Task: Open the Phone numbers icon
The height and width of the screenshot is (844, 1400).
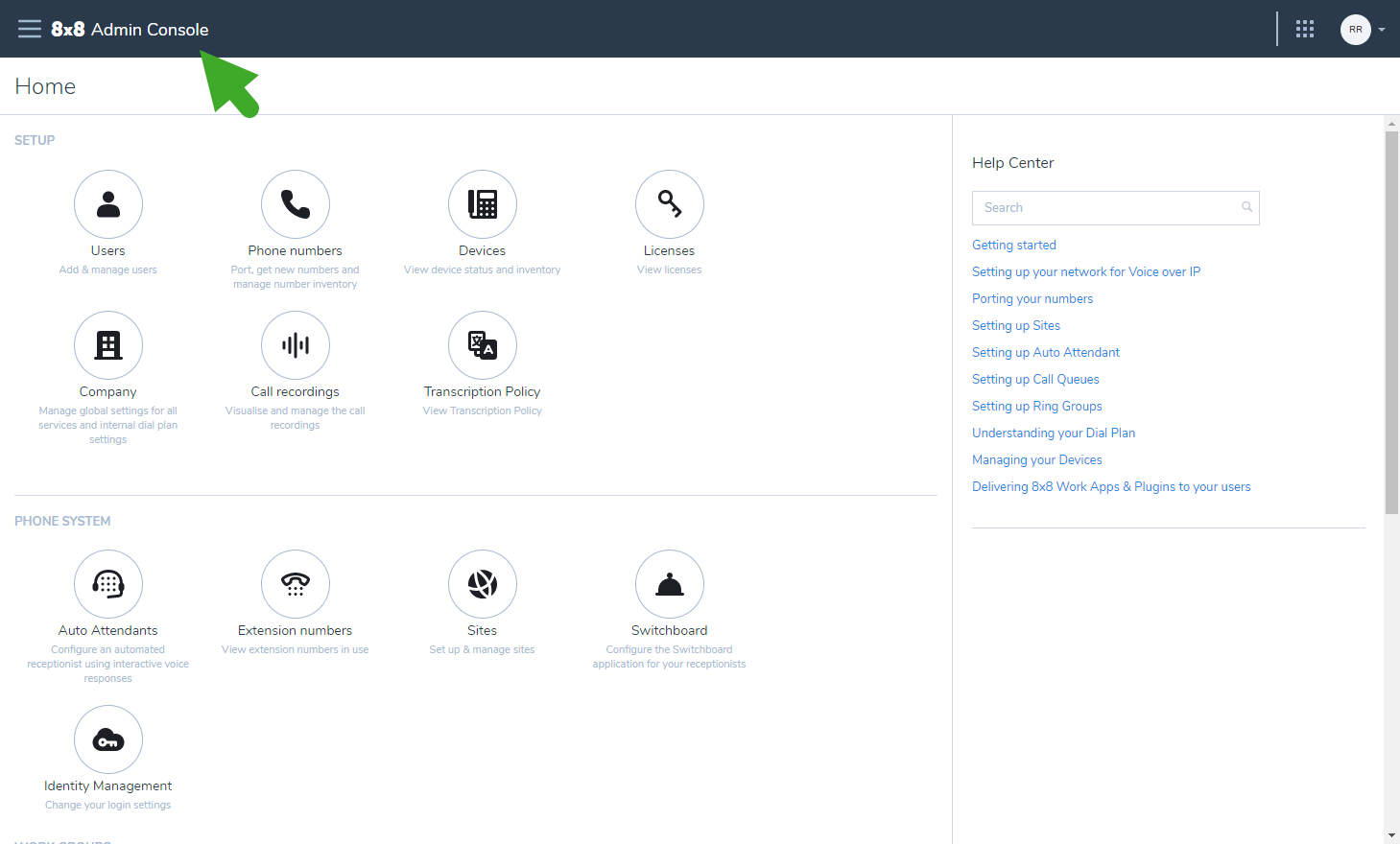Action: point(296,204)
